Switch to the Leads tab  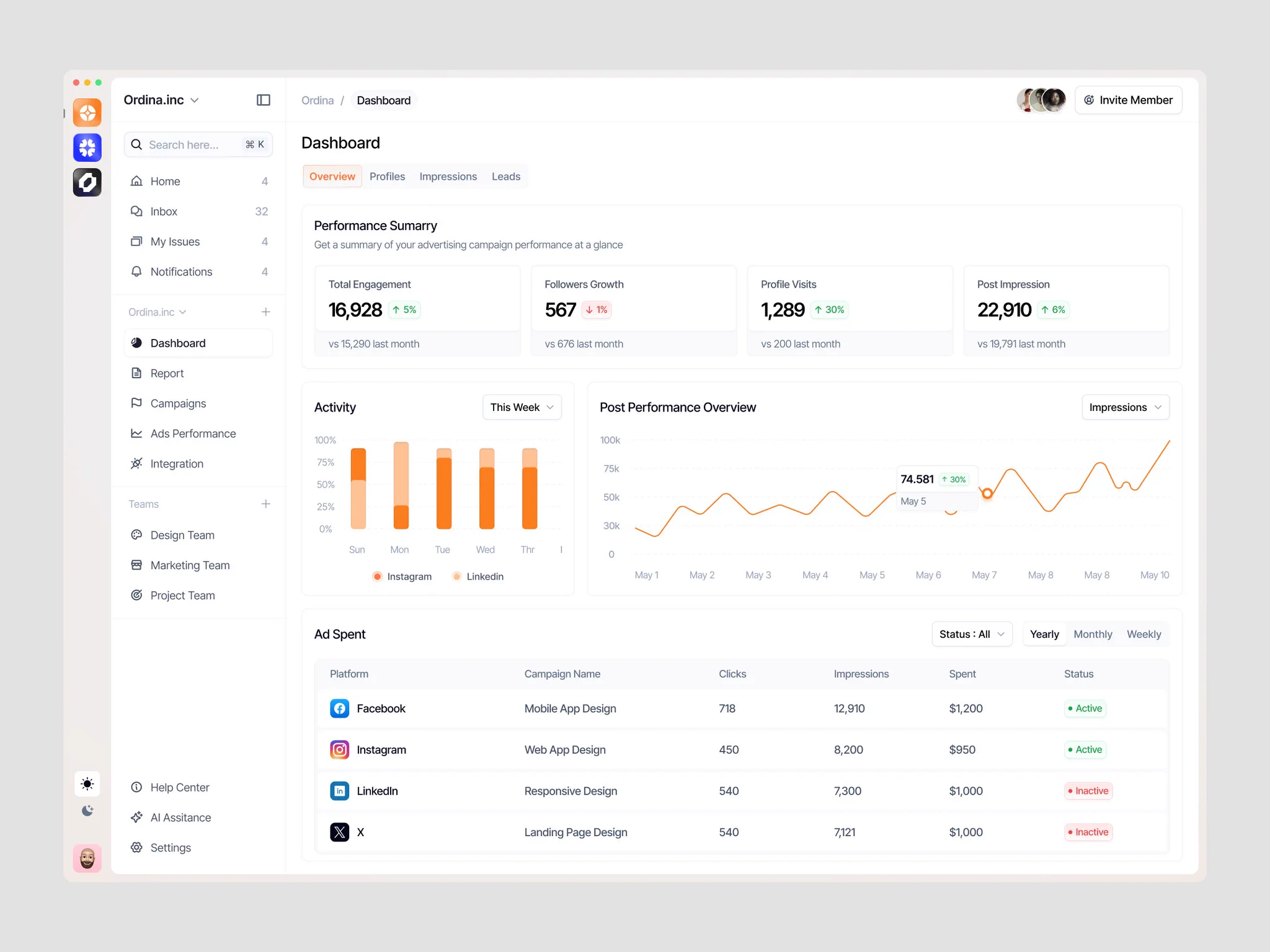pos(506,176)
